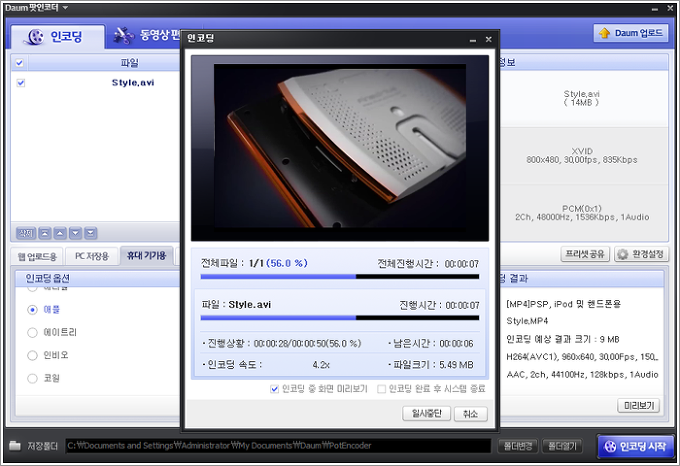This screenshot has height=466, width=680.
Task: Switch to the 동영상 편집 tab
Action: pos(147,35)
